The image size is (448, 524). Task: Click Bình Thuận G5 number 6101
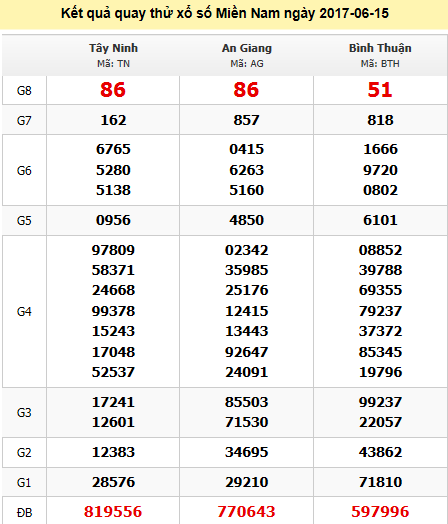(380, 220)
